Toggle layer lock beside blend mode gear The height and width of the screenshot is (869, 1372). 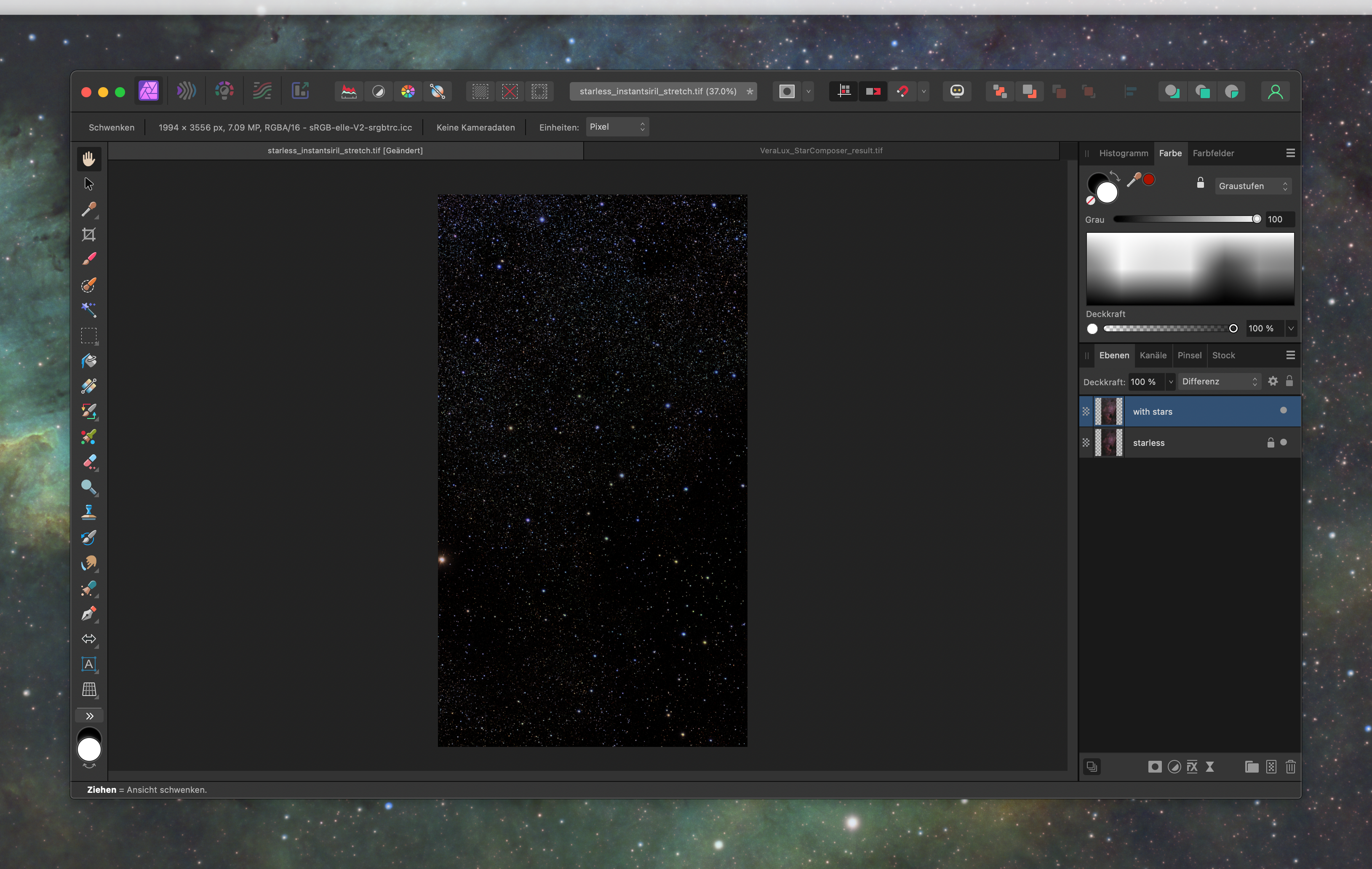click(x=1289, y=381)
